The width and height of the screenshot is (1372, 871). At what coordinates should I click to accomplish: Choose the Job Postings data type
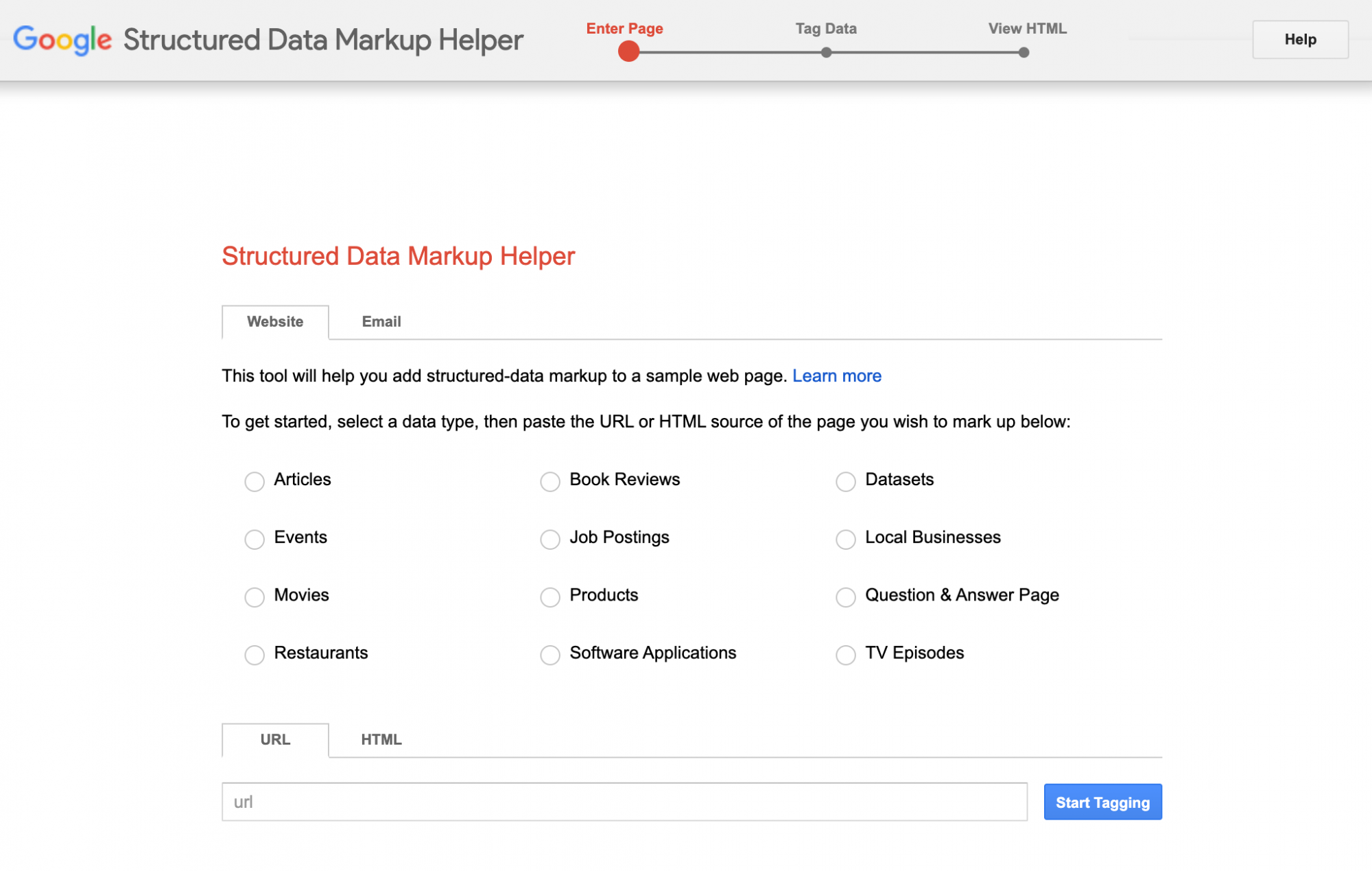549,539
